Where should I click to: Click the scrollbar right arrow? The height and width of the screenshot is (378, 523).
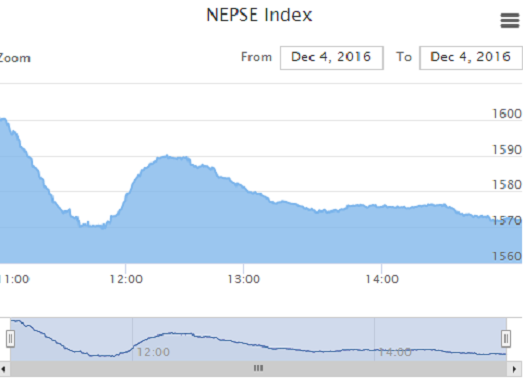[515, 369]
